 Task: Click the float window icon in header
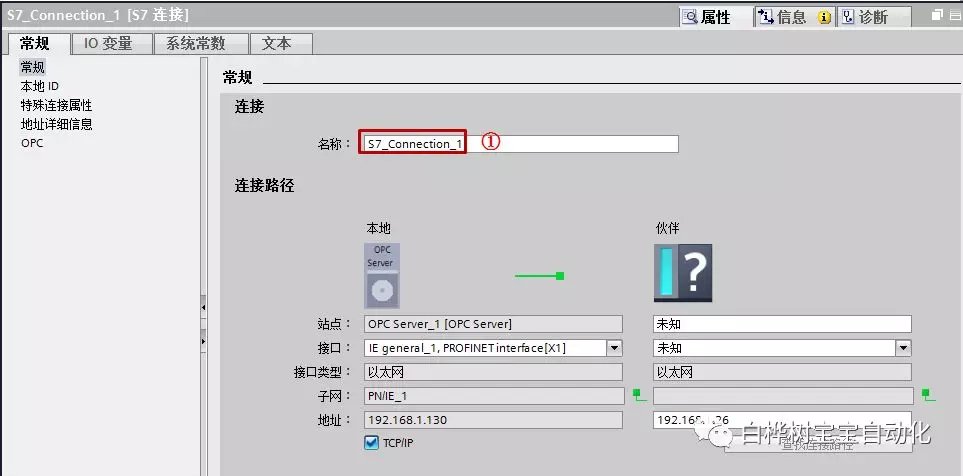tap(937, 16)
